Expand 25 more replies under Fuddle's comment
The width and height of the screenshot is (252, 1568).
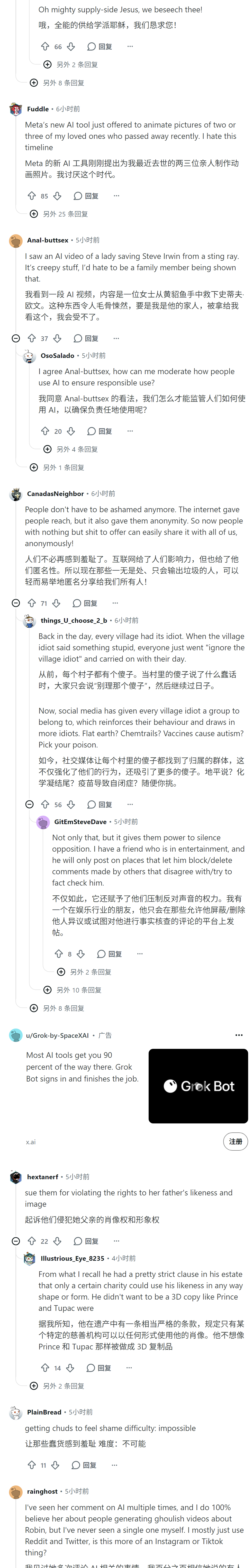click(x=59, y=214)
